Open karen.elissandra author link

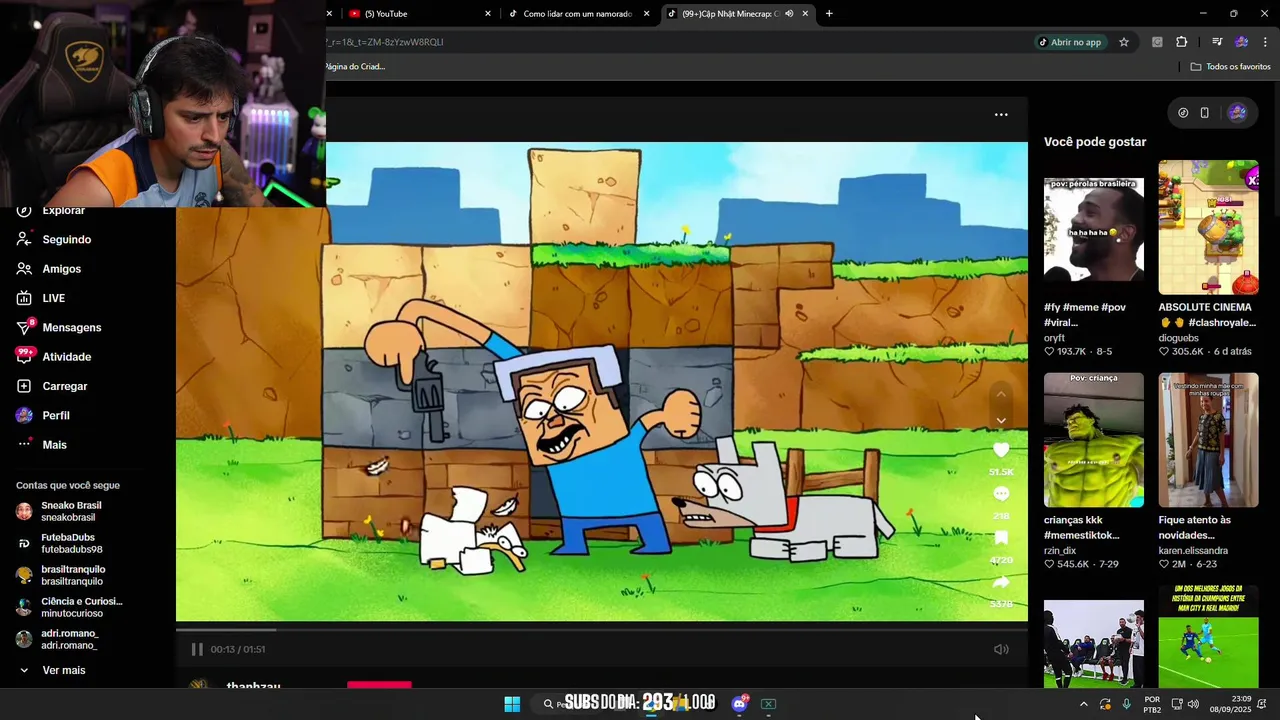pos(1194,551)
